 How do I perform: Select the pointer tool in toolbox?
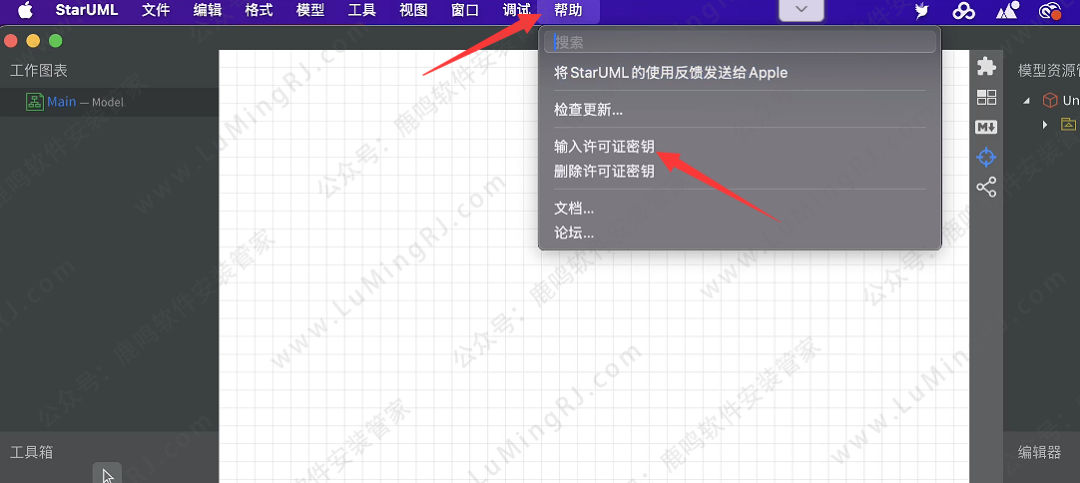point(107,473)
